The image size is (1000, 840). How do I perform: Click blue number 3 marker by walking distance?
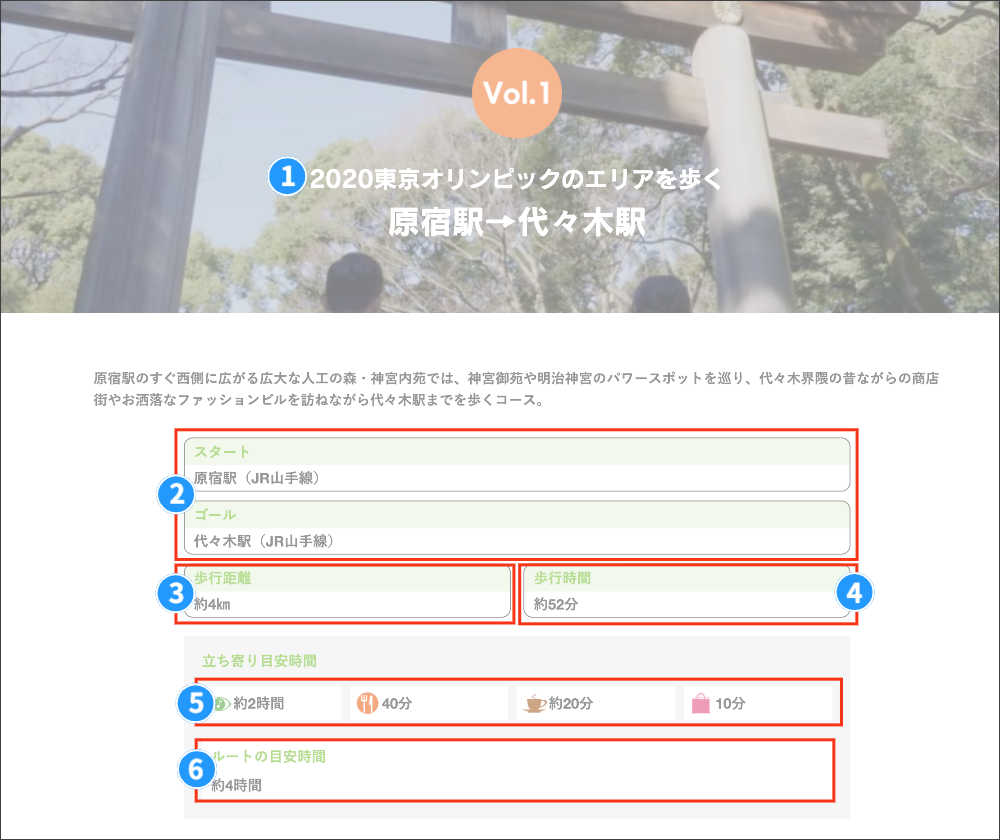[x=176, y=594]
